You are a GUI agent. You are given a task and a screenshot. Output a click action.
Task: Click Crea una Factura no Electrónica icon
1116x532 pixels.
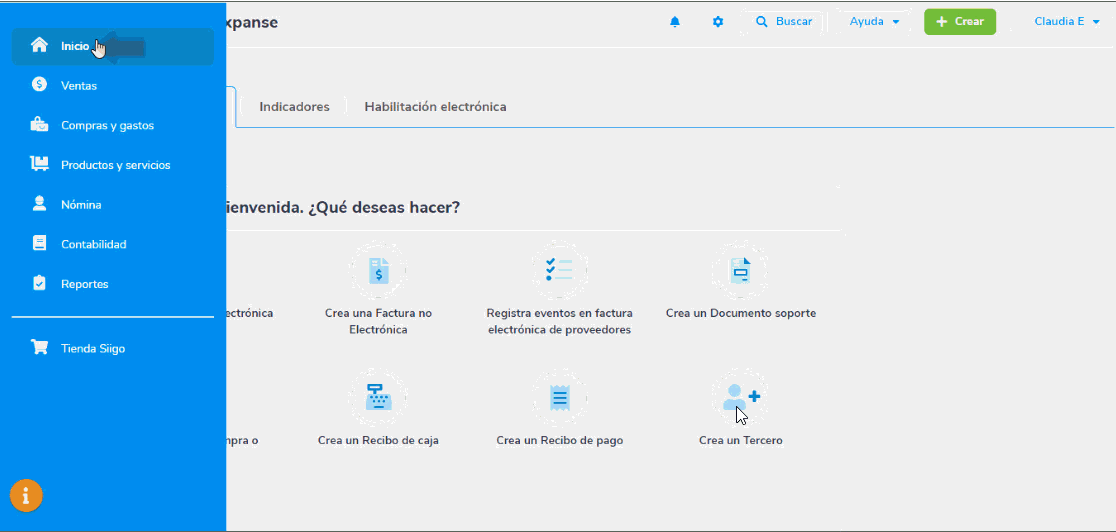tap(378, 271)
